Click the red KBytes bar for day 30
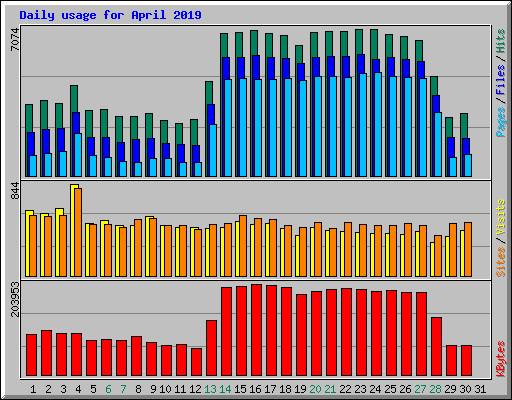The height and width of the screenshot is (400, 512). [466, 361]
